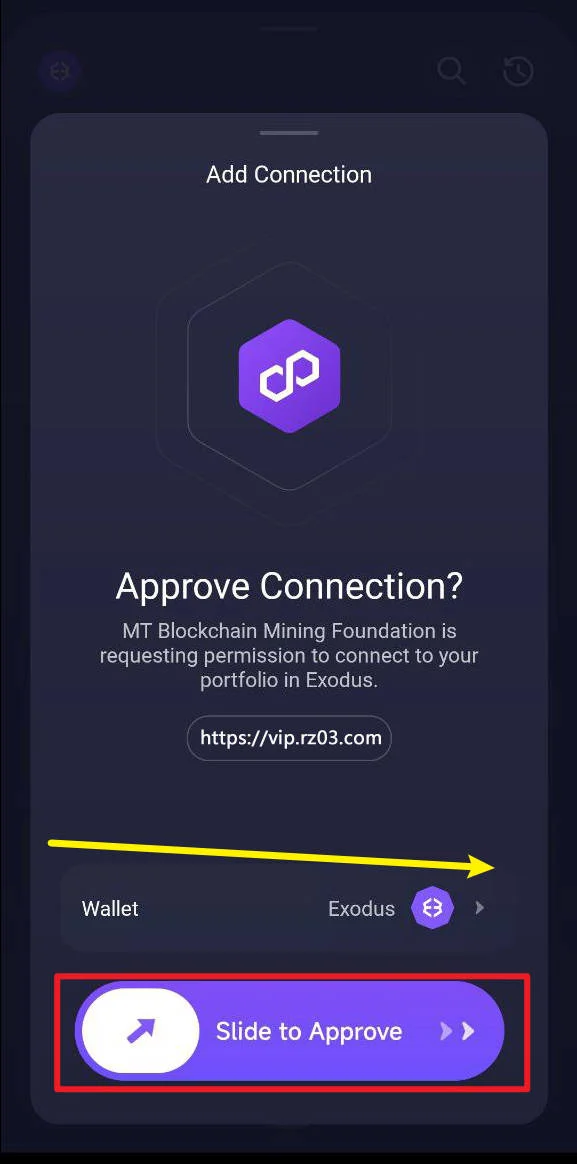Expand the Wallet row chevron
Screen dimensions: 577x1164
[x=480, y=907]
